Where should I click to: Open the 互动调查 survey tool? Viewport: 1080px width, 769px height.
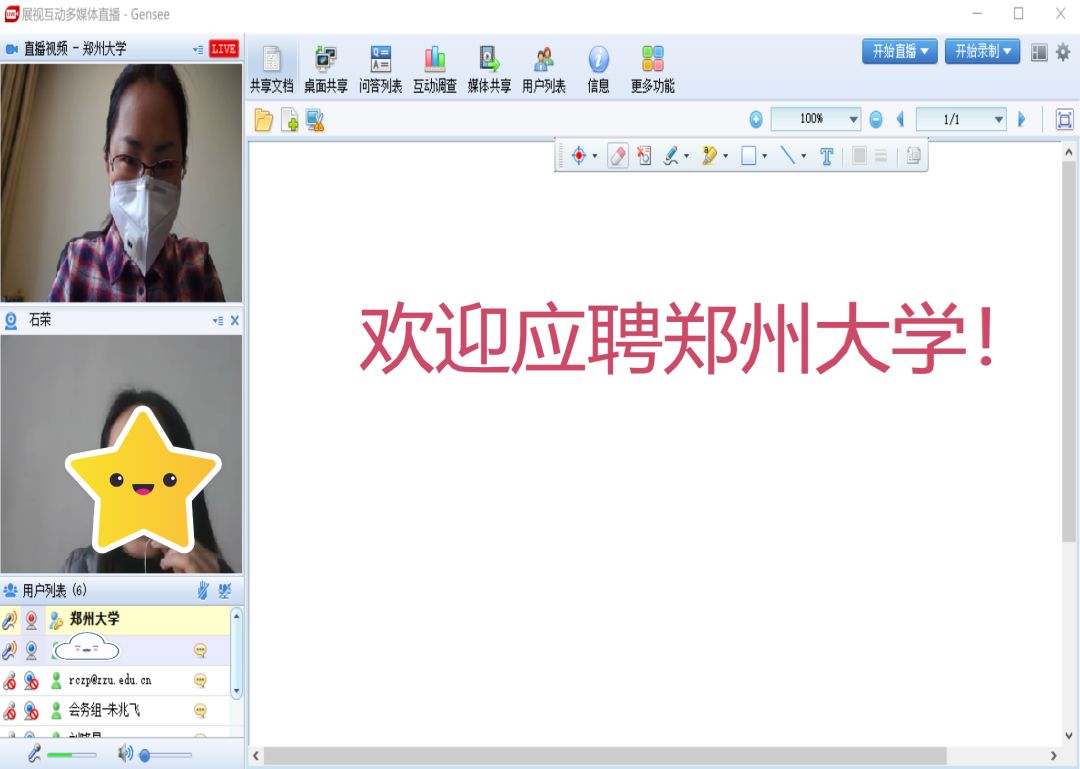pos(434,70)
